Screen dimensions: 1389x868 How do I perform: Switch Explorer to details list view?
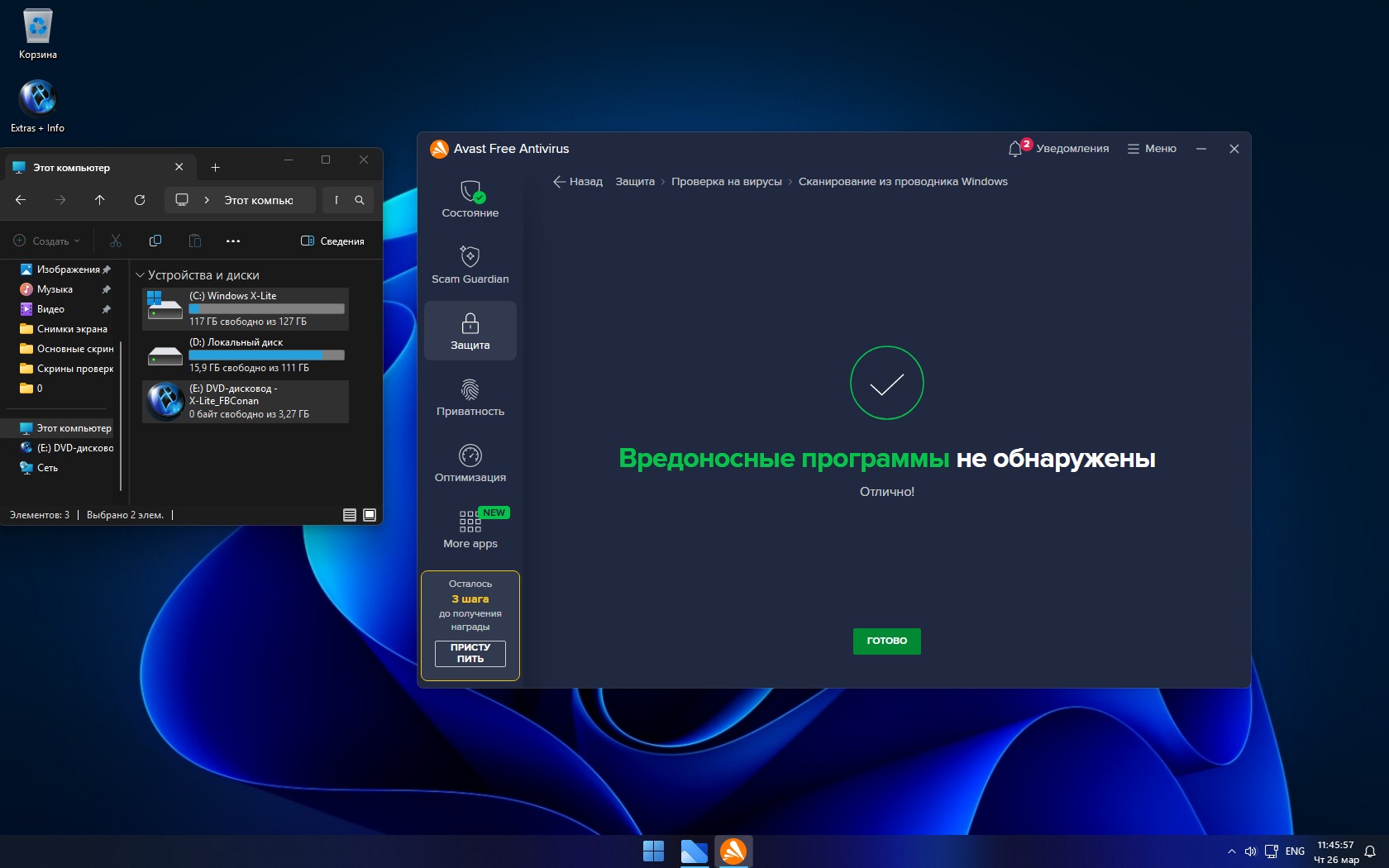pyautogui.click(x=350, y=515)
